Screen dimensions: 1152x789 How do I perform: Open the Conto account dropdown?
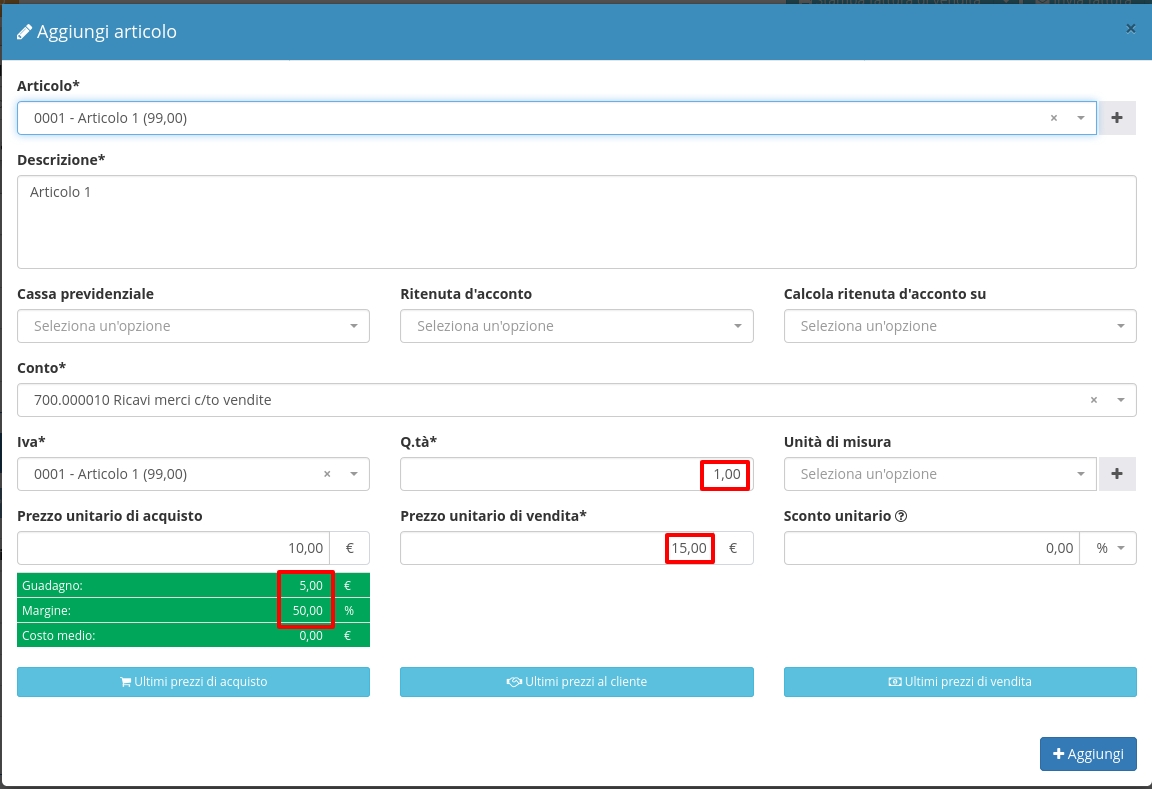tap(560, 400)
